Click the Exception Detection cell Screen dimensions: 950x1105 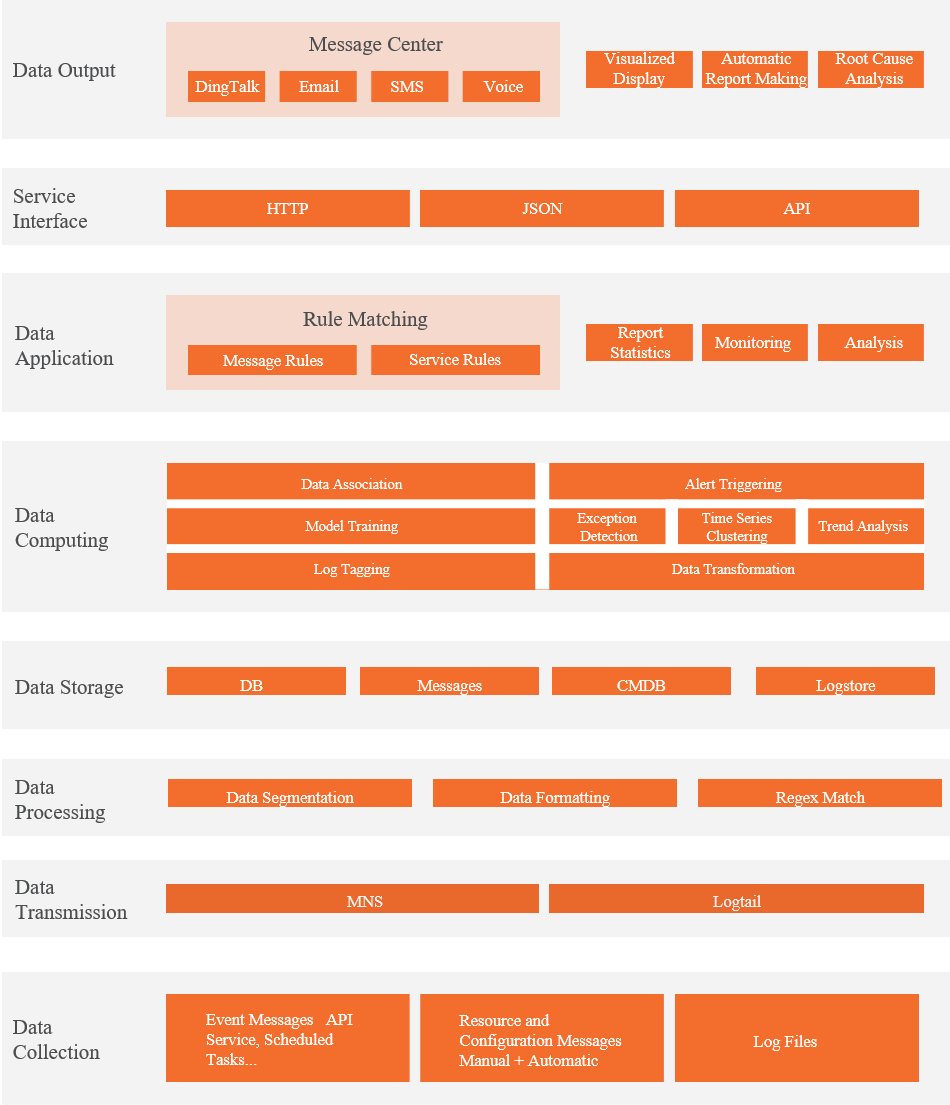(x=607, y=527)
